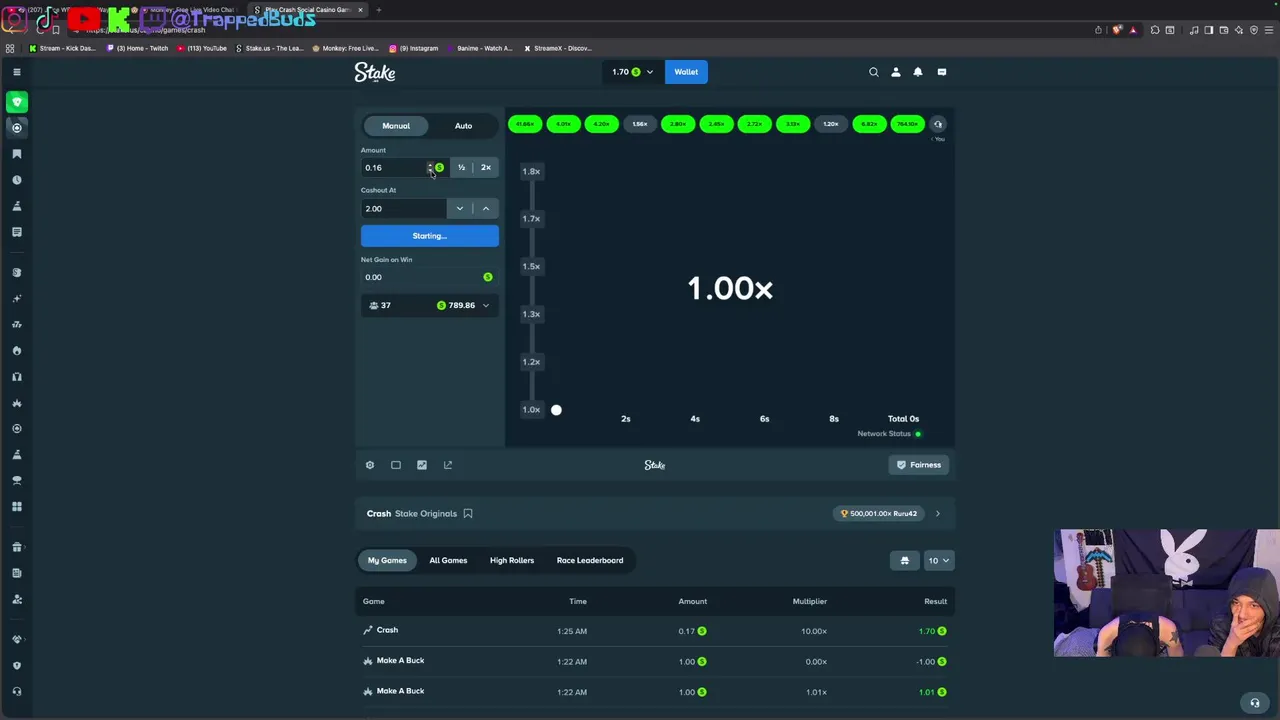Click the Net Gain on Win field
This screenshot has height=720, width=1280.
430,277
